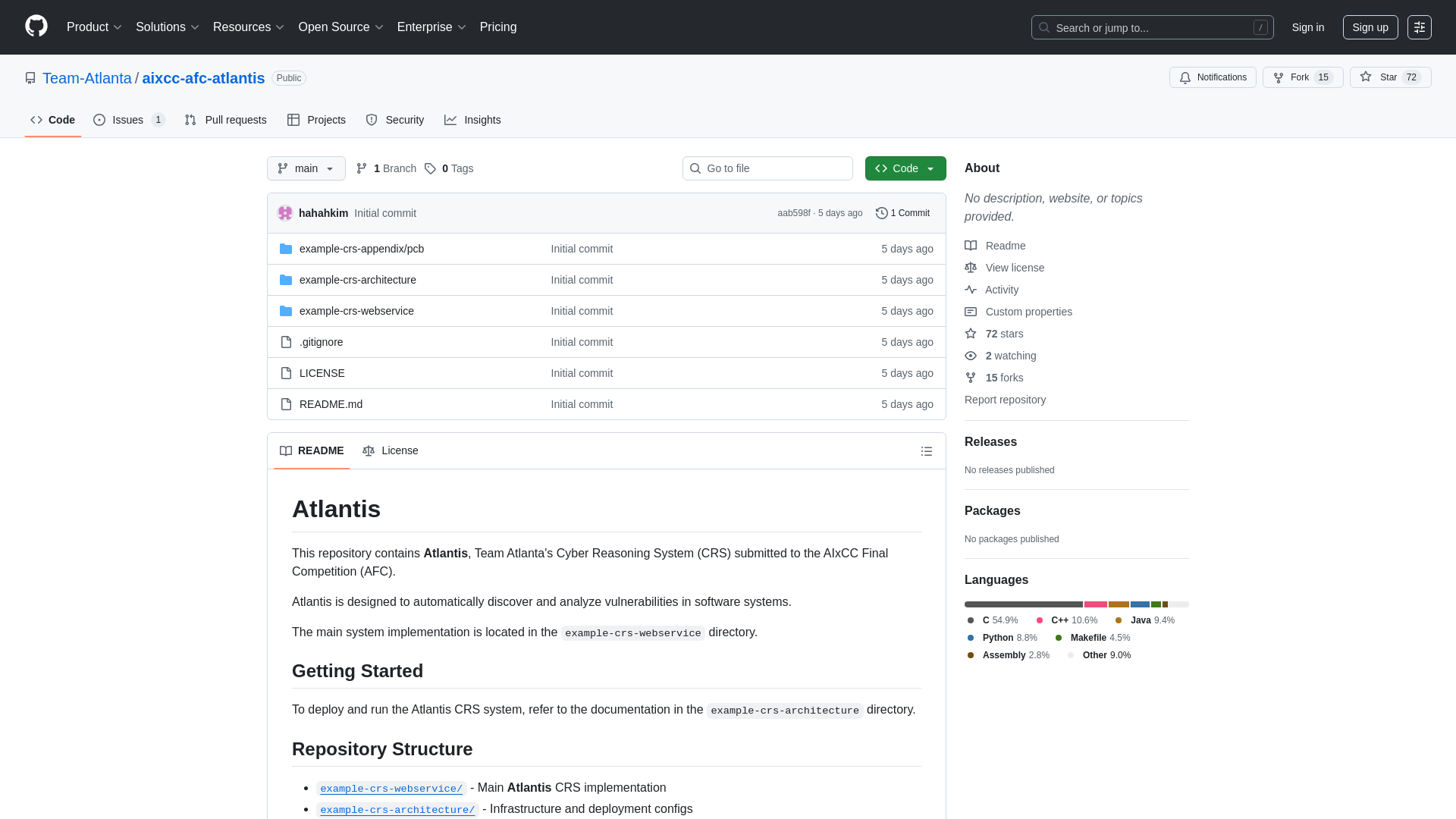The image size is (1456, 819).
Task: Select the README tab in file viewer
Action: 312,450
